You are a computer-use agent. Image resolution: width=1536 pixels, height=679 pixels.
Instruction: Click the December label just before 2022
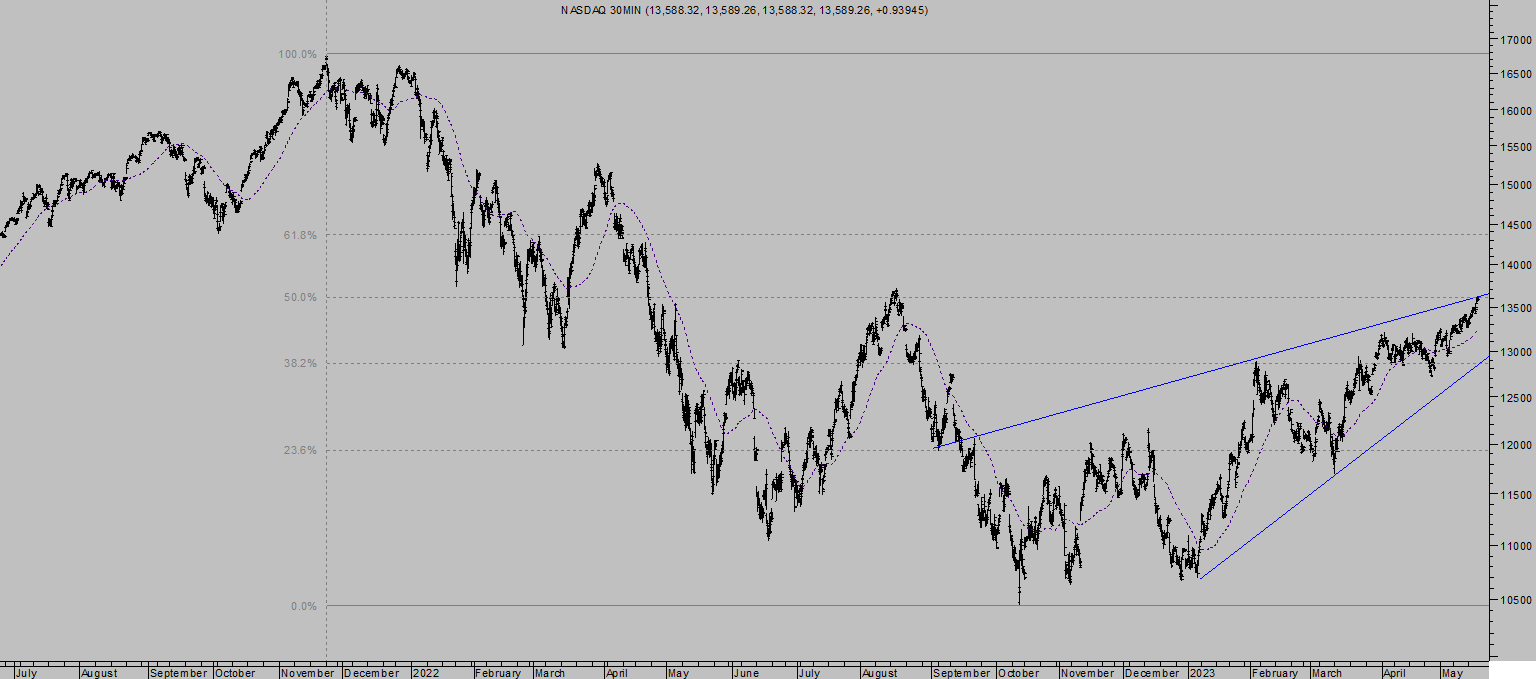click(x=371, y=673)
